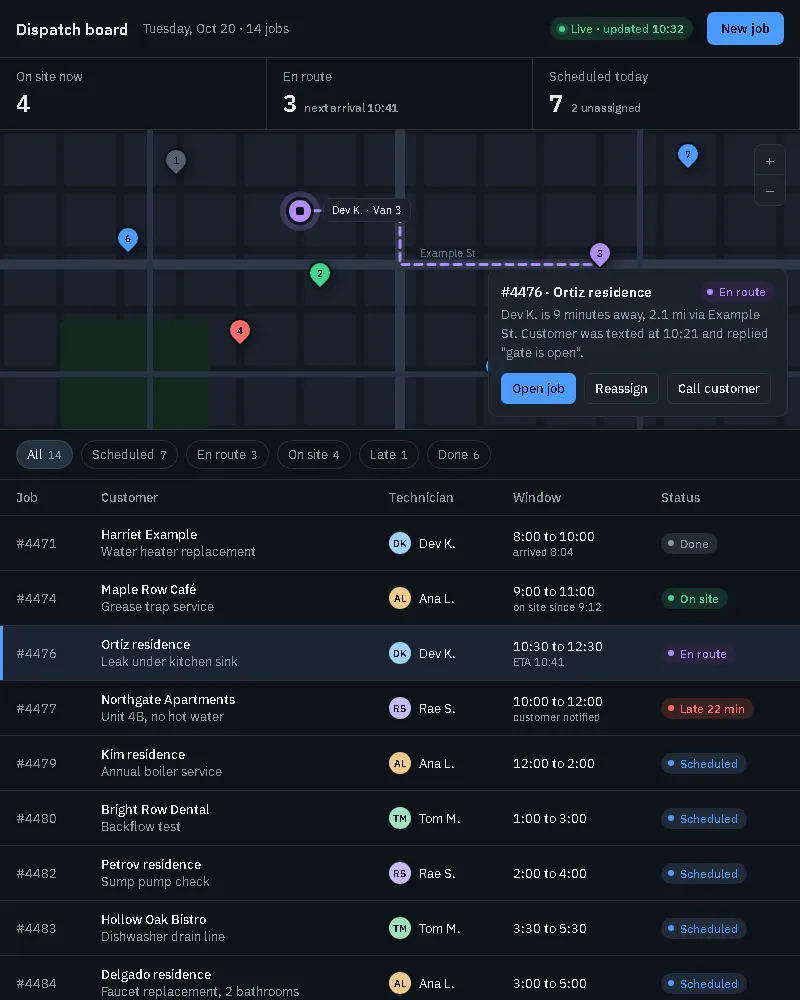Click the En route stat card
Viewport: 800px width, 1000px height.
399,93
